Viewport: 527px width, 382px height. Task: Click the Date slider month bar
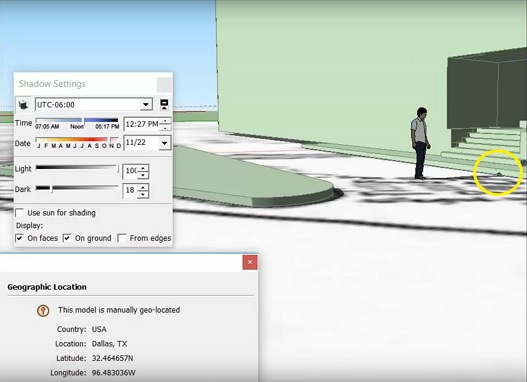(77, 139)
